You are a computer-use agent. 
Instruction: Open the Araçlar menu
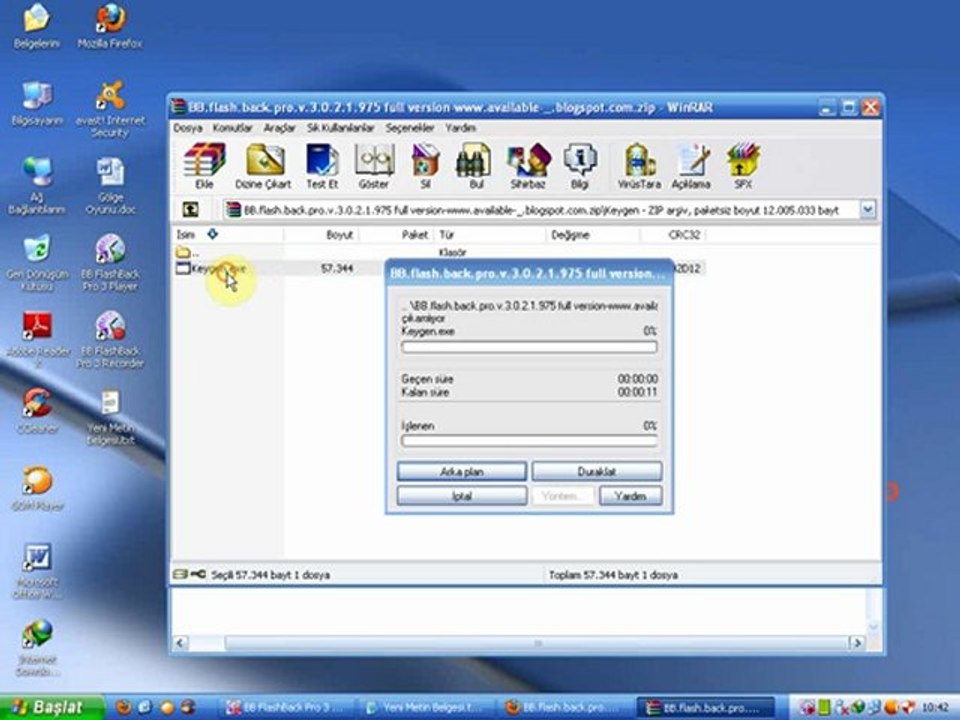(279, 128)
